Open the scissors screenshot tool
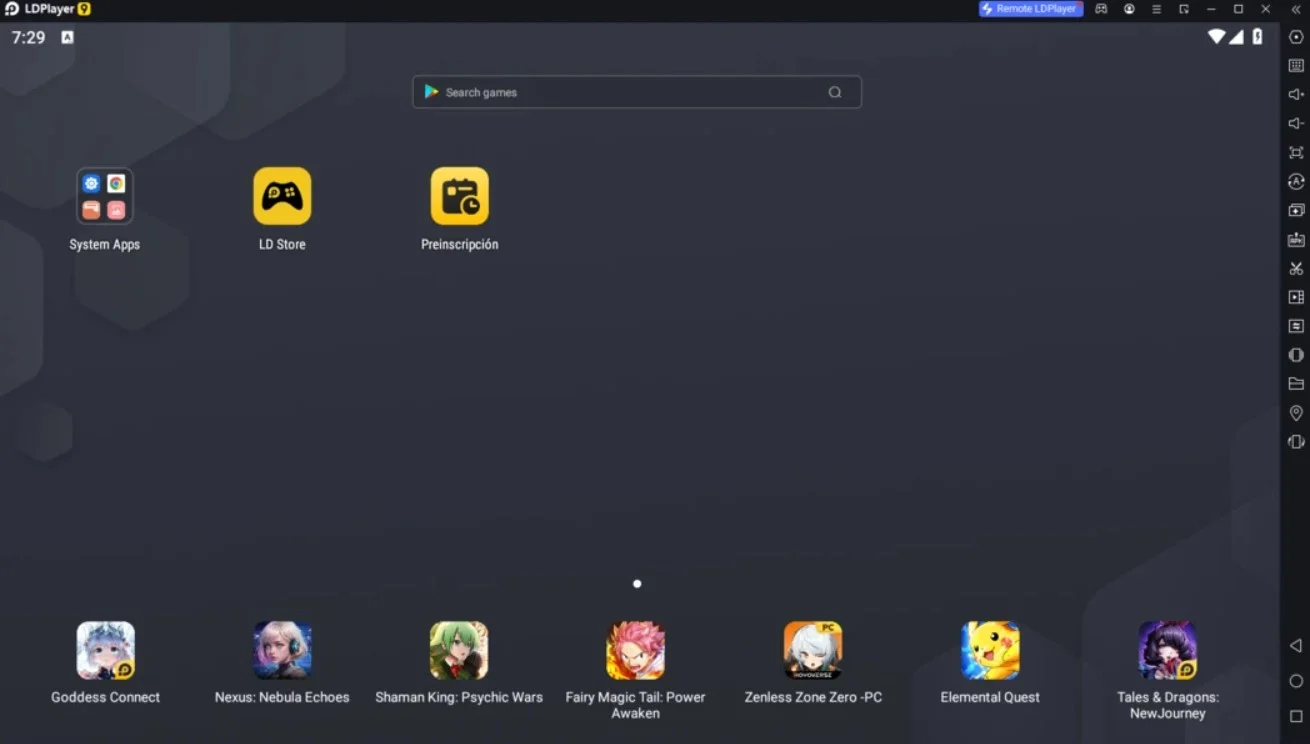1310x744 pixels. (x=1296, y=268)
